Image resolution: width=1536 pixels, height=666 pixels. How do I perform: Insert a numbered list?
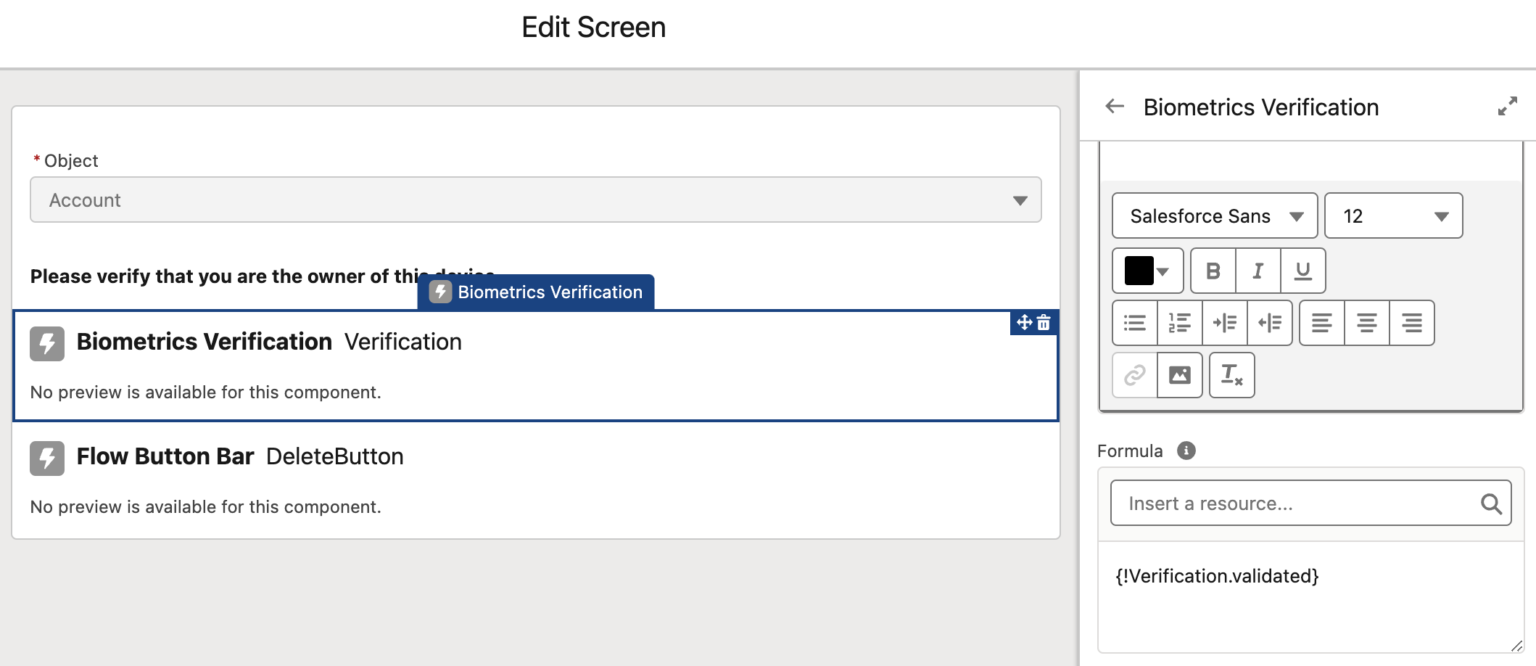[x=1179, y=322]
